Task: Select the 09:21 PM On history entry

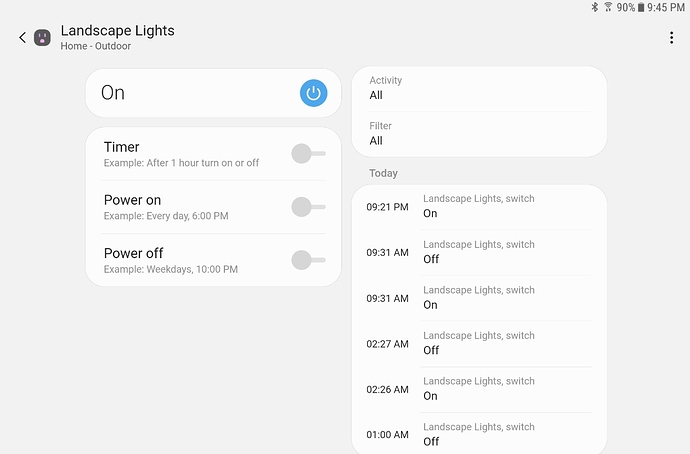Action: (x=479, y=206)
